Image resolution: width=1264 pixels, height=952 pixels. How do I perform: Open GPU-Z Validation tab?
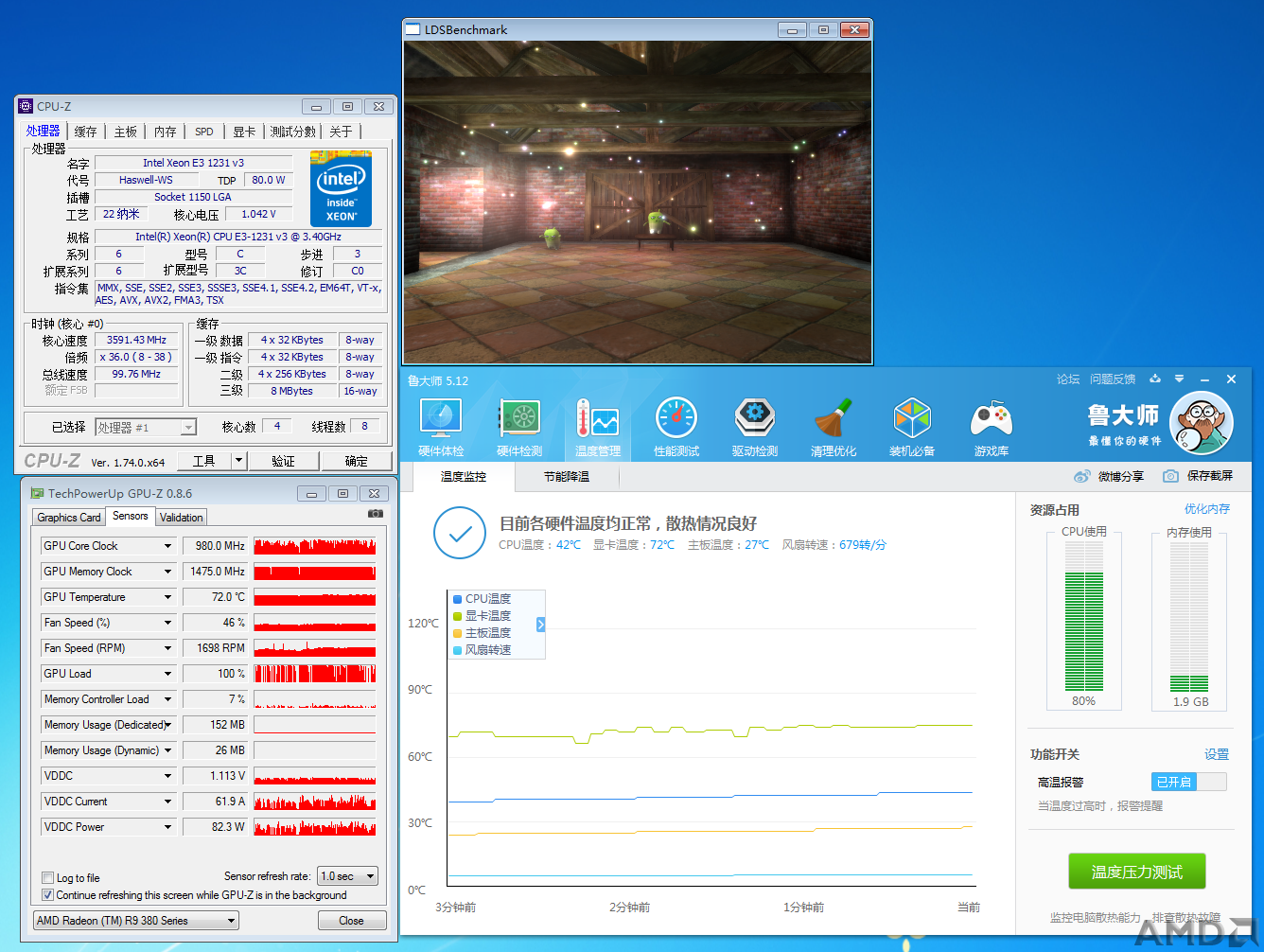182,518
